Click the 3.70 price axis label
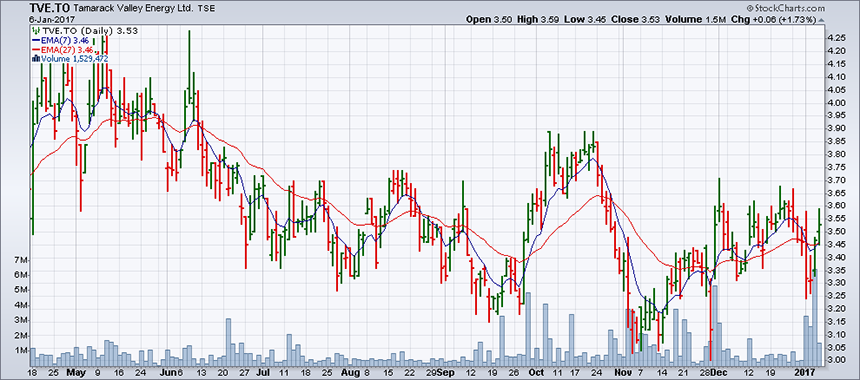Screen dimensions: 860x380 pyautogui.click(x=836, y=180)
